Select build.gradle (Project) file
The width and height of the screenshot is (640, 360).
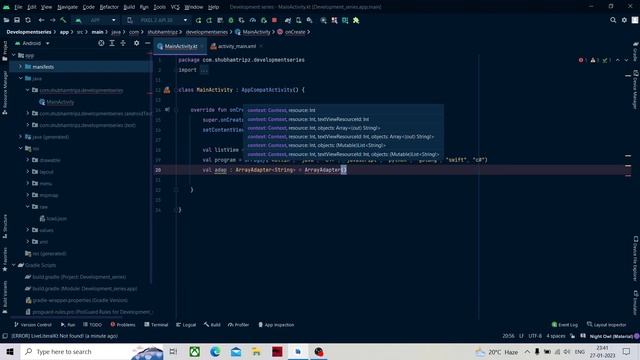(76, 277)
